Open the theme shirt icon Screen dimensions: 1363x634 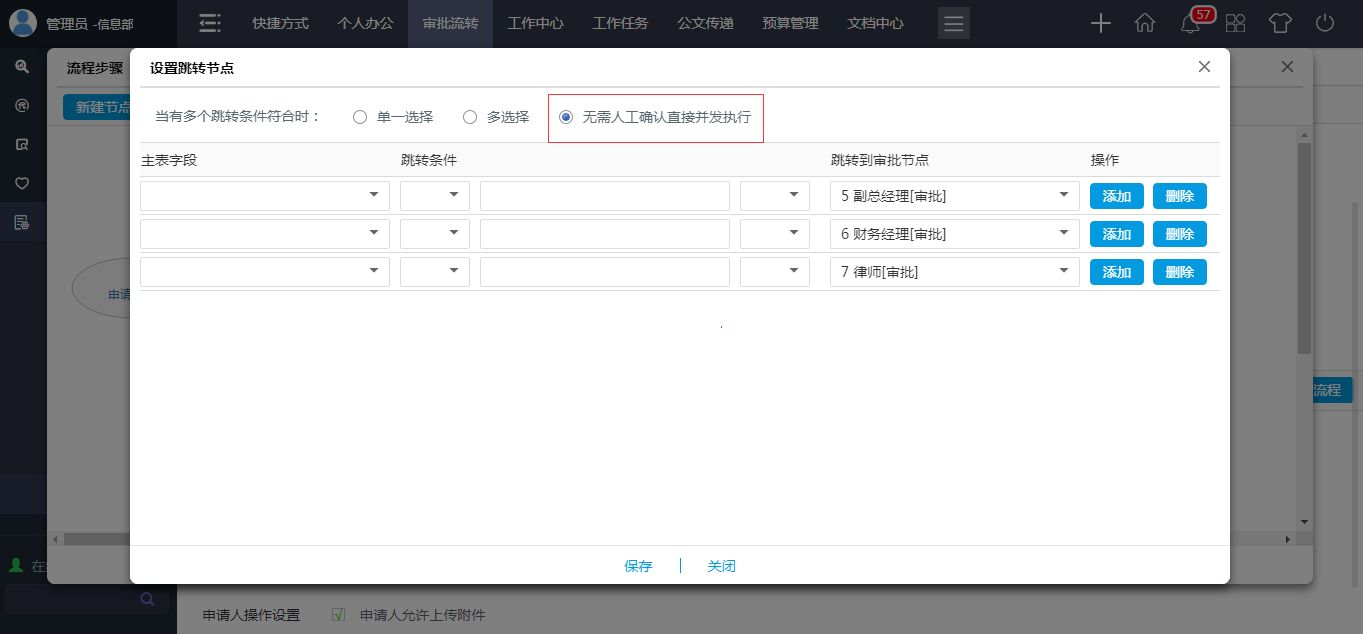point(1280,24)
